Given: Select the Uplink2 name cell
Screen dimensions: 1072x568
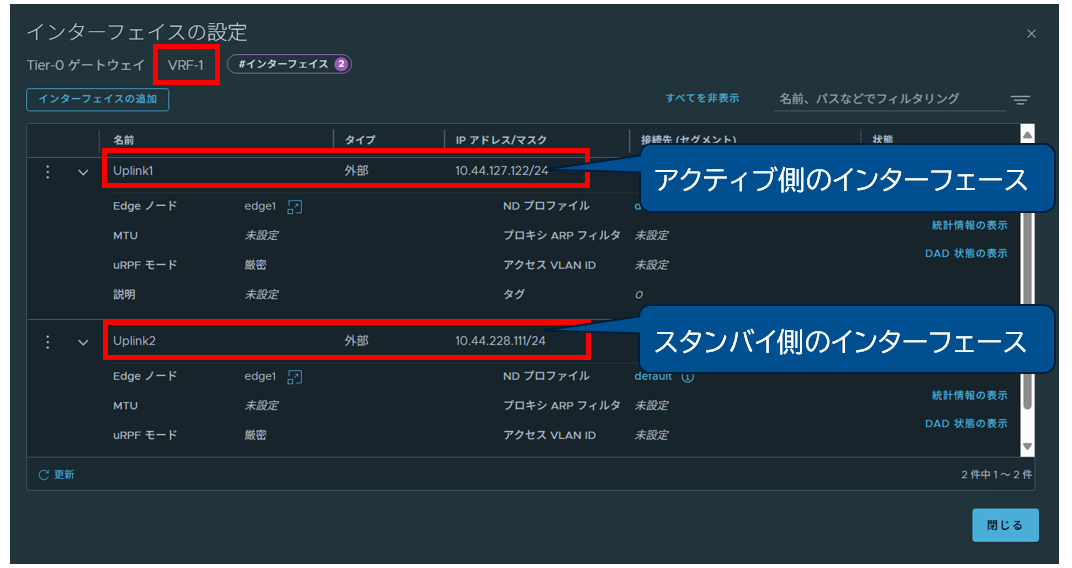Looking at the screenshot, I should tap(134, 341).
